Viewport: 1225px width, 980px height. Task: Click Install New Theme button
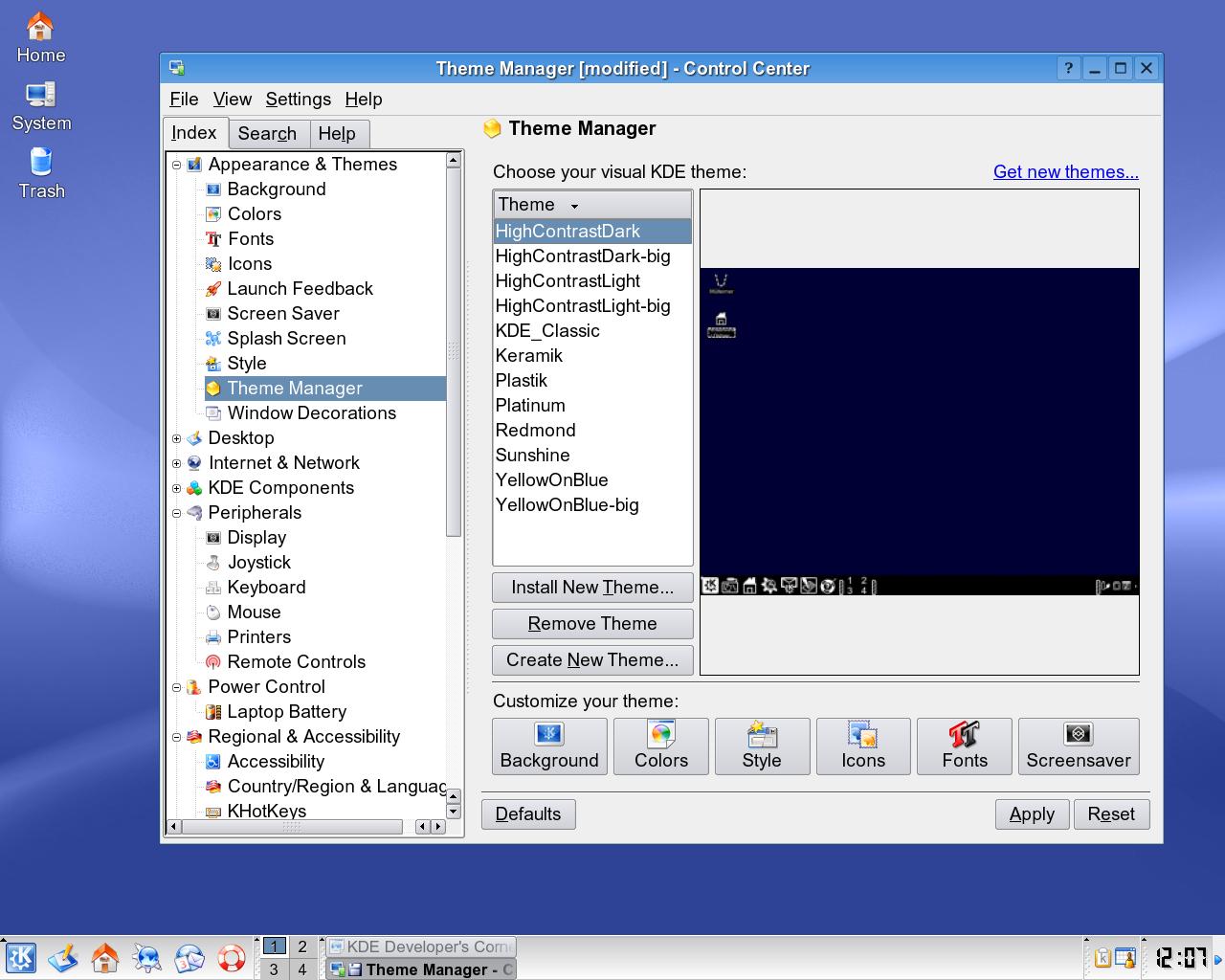(x=592, y=588)
